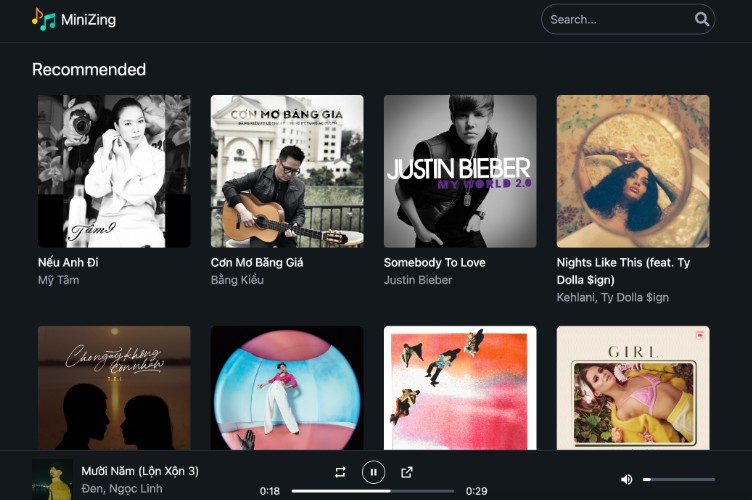Select the Justin Bieber My World 2.0 cover
This screenshot has width=752, height=500.
click(x=460, y=171)
